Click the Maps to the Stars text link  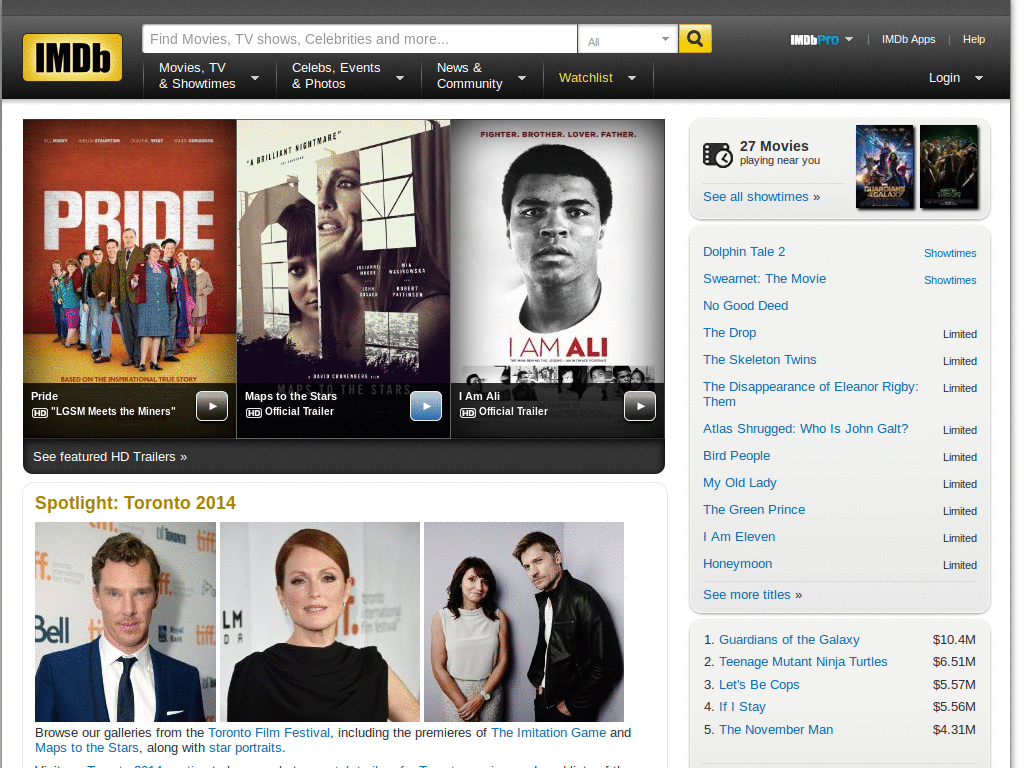(x=87, y=748)
